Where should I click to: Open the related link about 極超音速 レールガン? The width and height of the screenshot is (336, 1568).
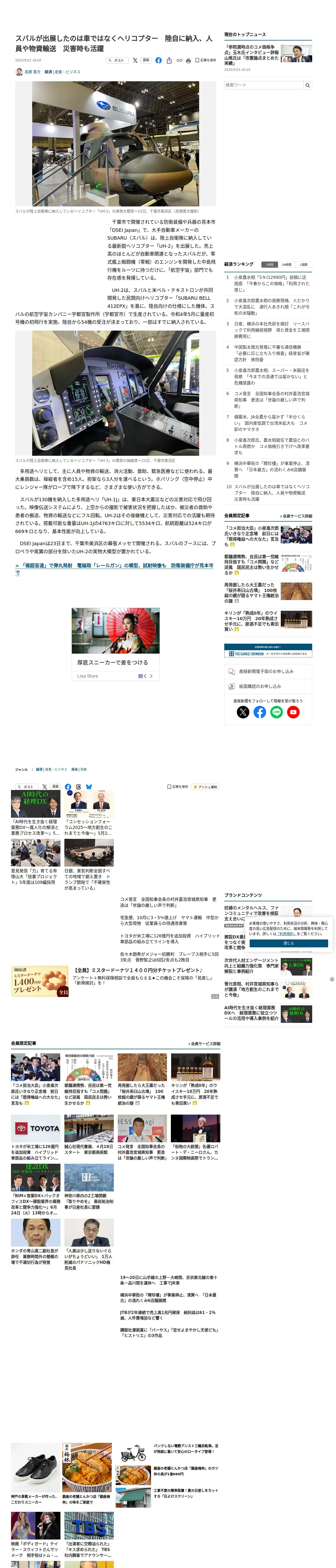(x=114, y=569)
